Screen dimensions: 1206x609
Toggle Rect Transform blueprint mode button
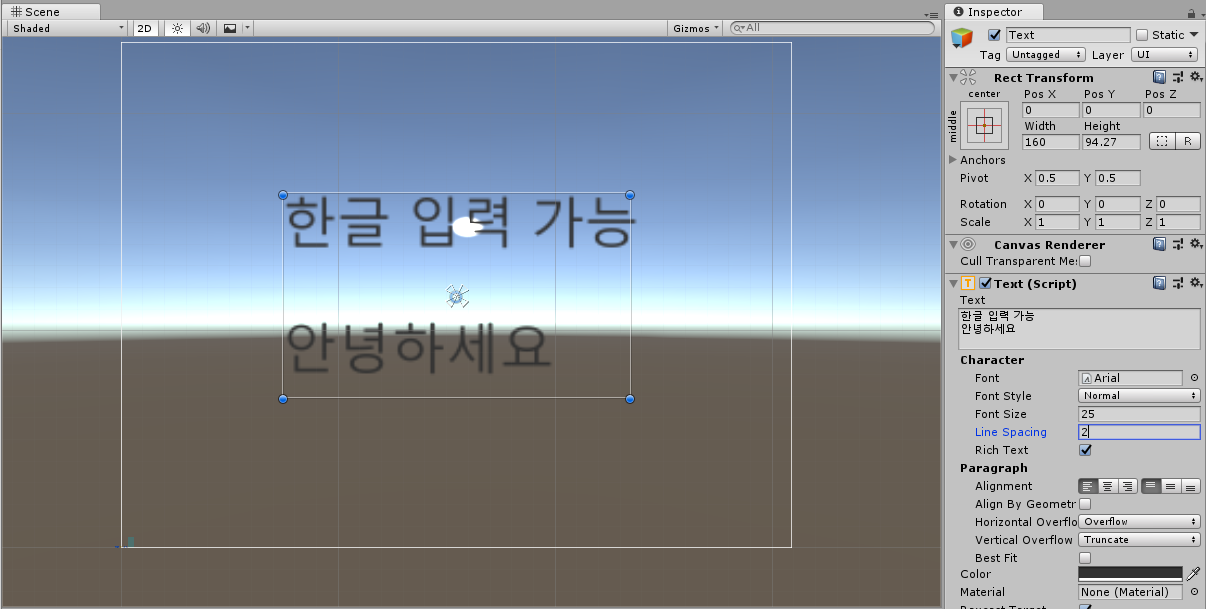click(1162, 141)
